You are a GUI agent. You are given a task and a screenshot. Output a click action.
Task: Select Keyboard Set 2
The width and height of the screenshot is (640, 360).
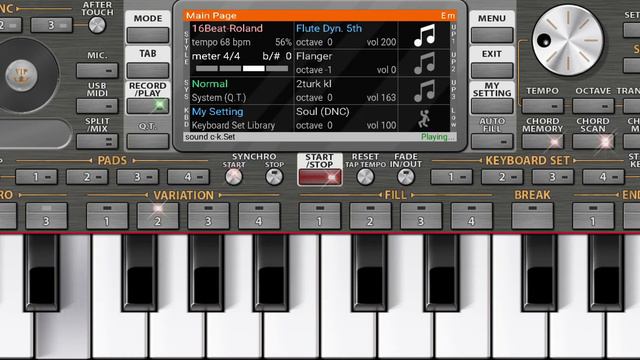click(x=502, y=177)
